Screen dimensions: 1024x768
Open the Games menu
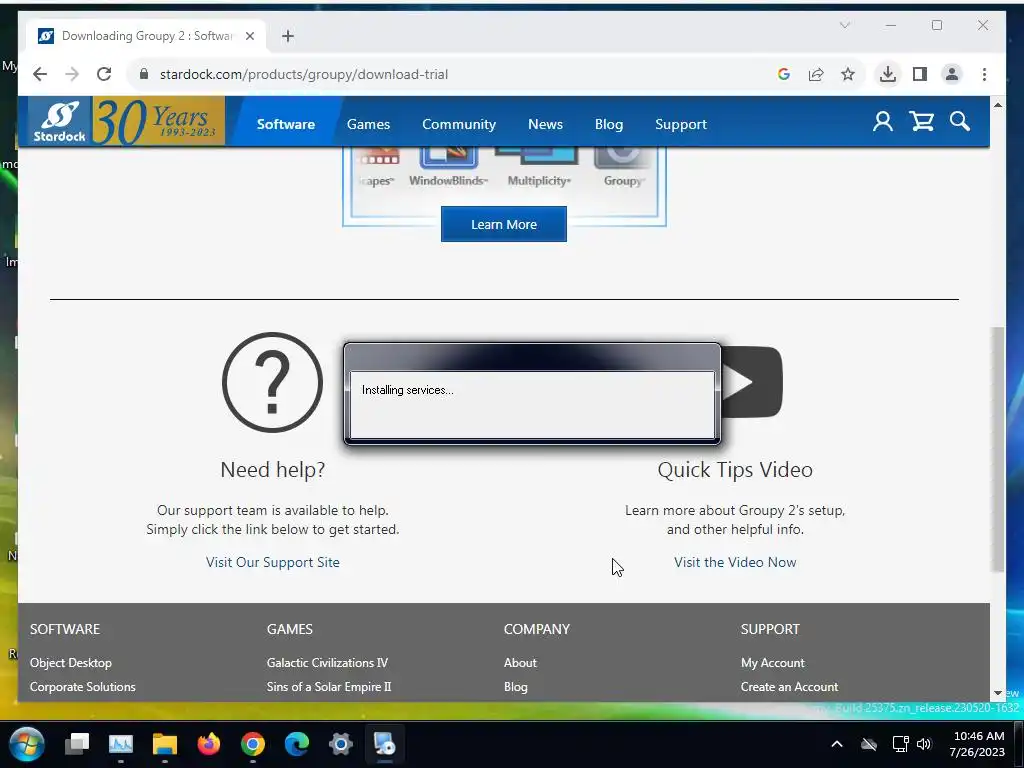tap(368, 124)
